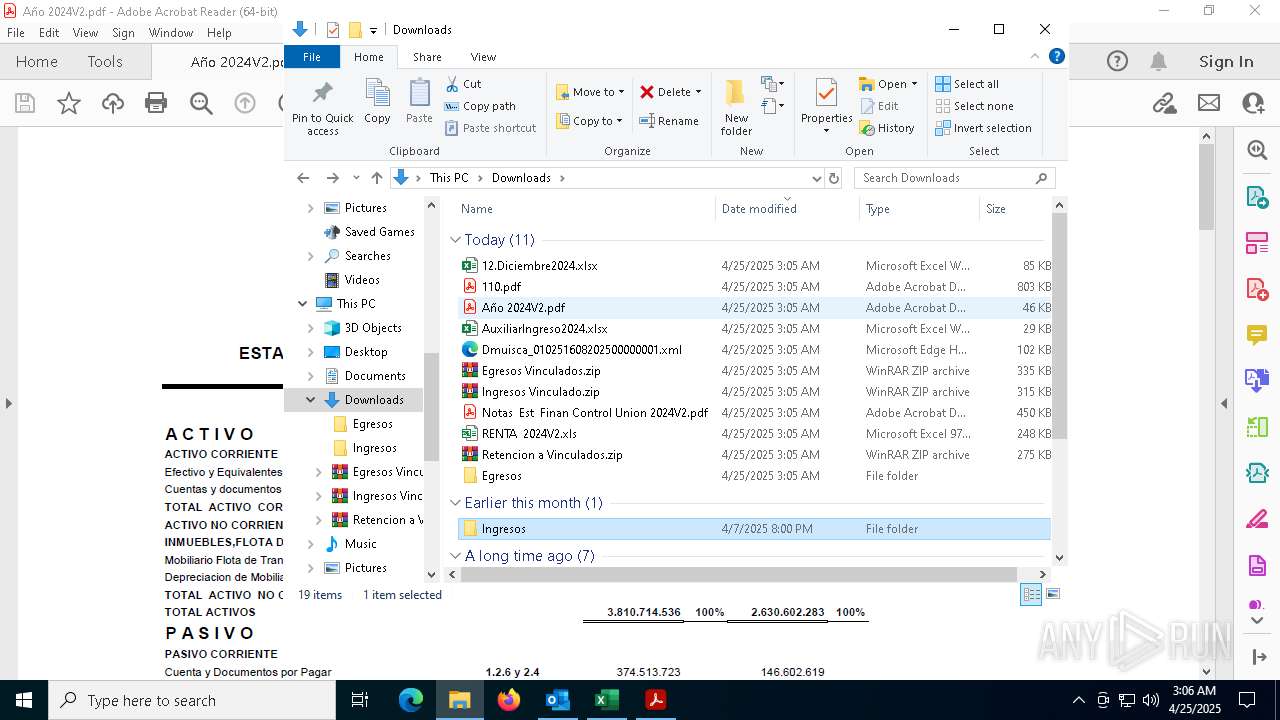This screenshot has width=1280, height=720.
Task: Star the file in Acrobat toolbar
Action: [x=69, y=102]
